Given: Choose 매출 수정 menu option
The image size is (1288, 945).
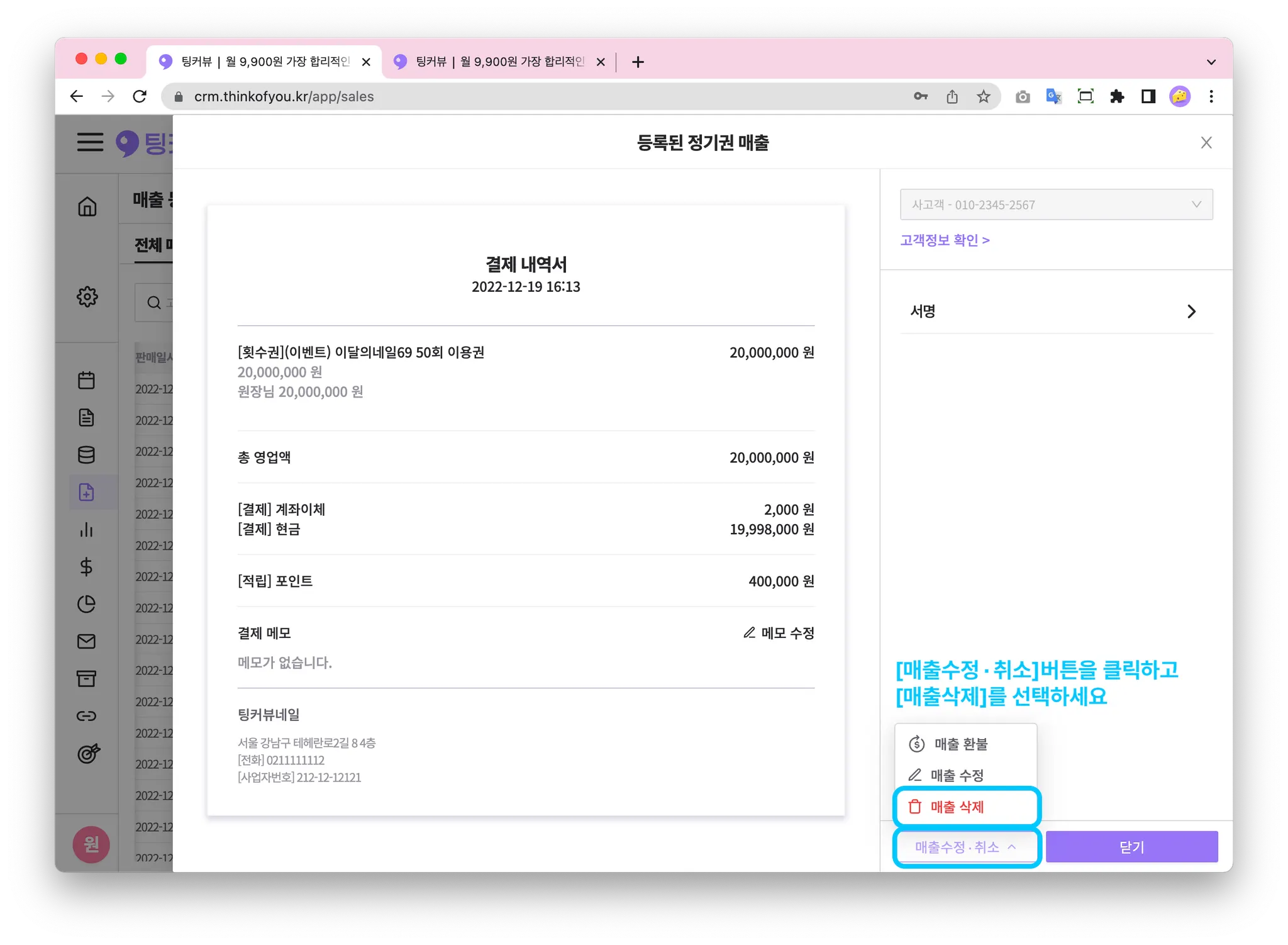Looking at the screenshot, I should 957,776.
